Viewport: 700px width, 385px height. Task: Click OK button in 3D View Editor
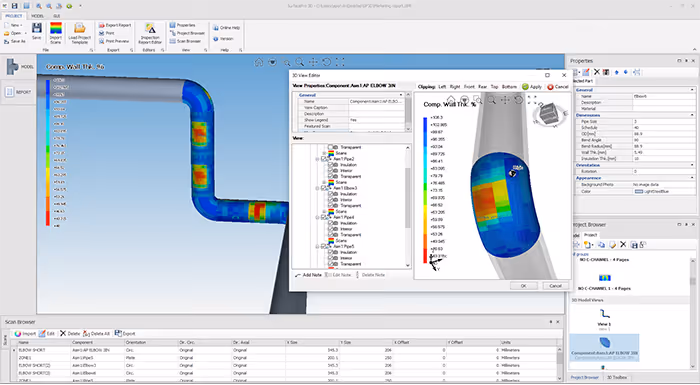[524, 286]
